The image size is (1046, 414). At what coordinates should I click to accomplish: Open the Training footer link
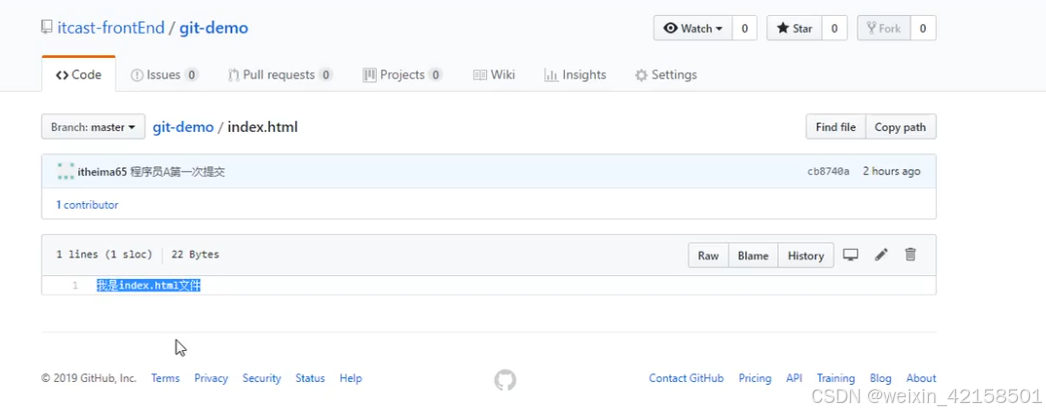[x=836, y=378]
